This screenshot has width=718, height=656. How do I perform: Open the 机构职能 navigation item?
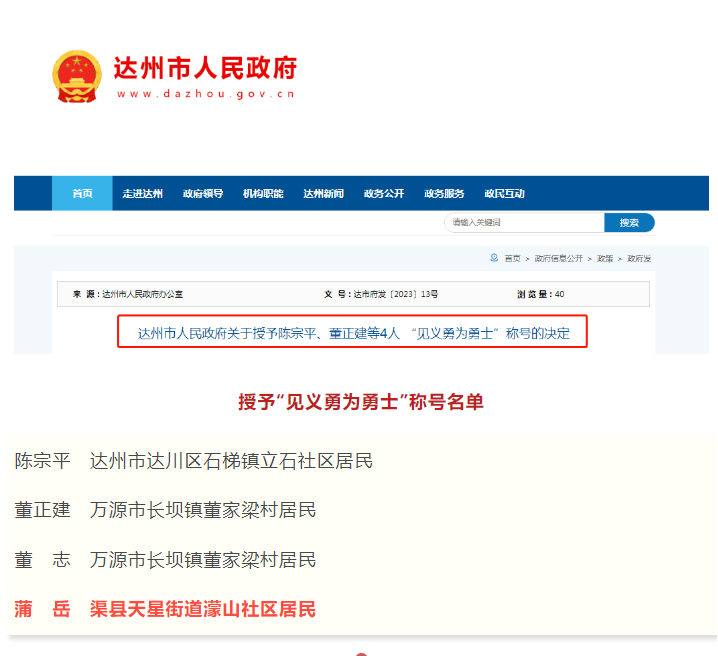coord(263,194)
